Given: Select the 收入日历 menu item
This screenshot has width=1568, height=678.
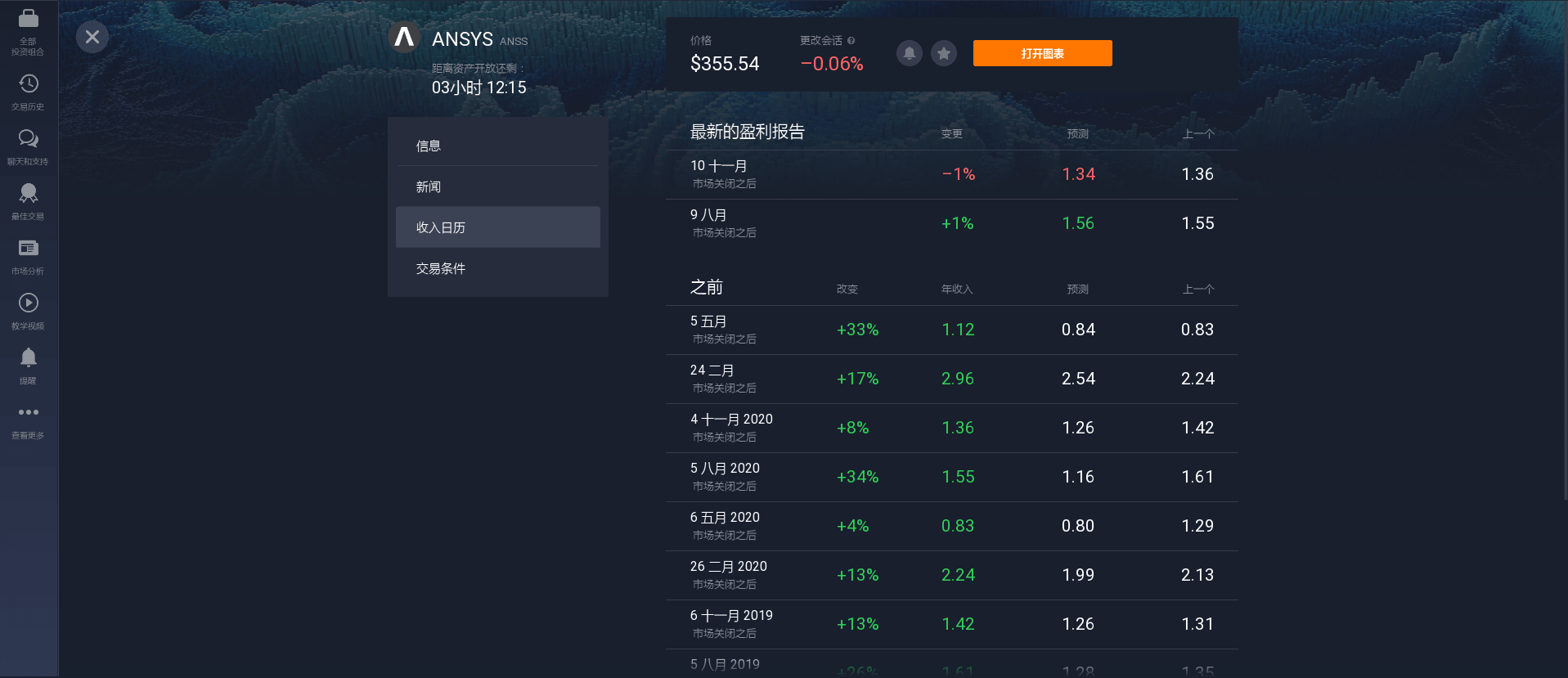Looking at the screenshot, I should (498, 227).
